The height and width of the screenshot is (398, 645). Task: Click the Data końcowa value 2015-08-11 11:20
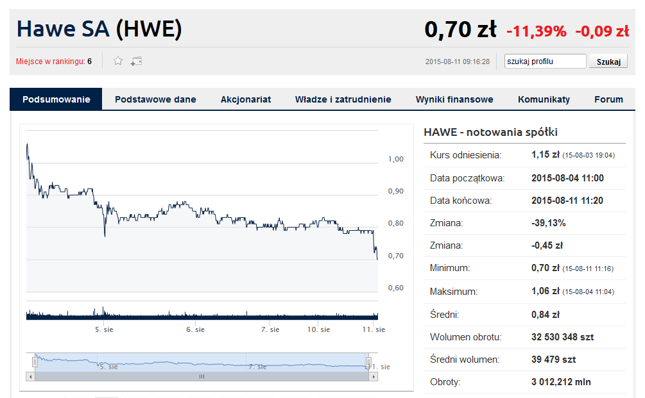pos(567,201)
